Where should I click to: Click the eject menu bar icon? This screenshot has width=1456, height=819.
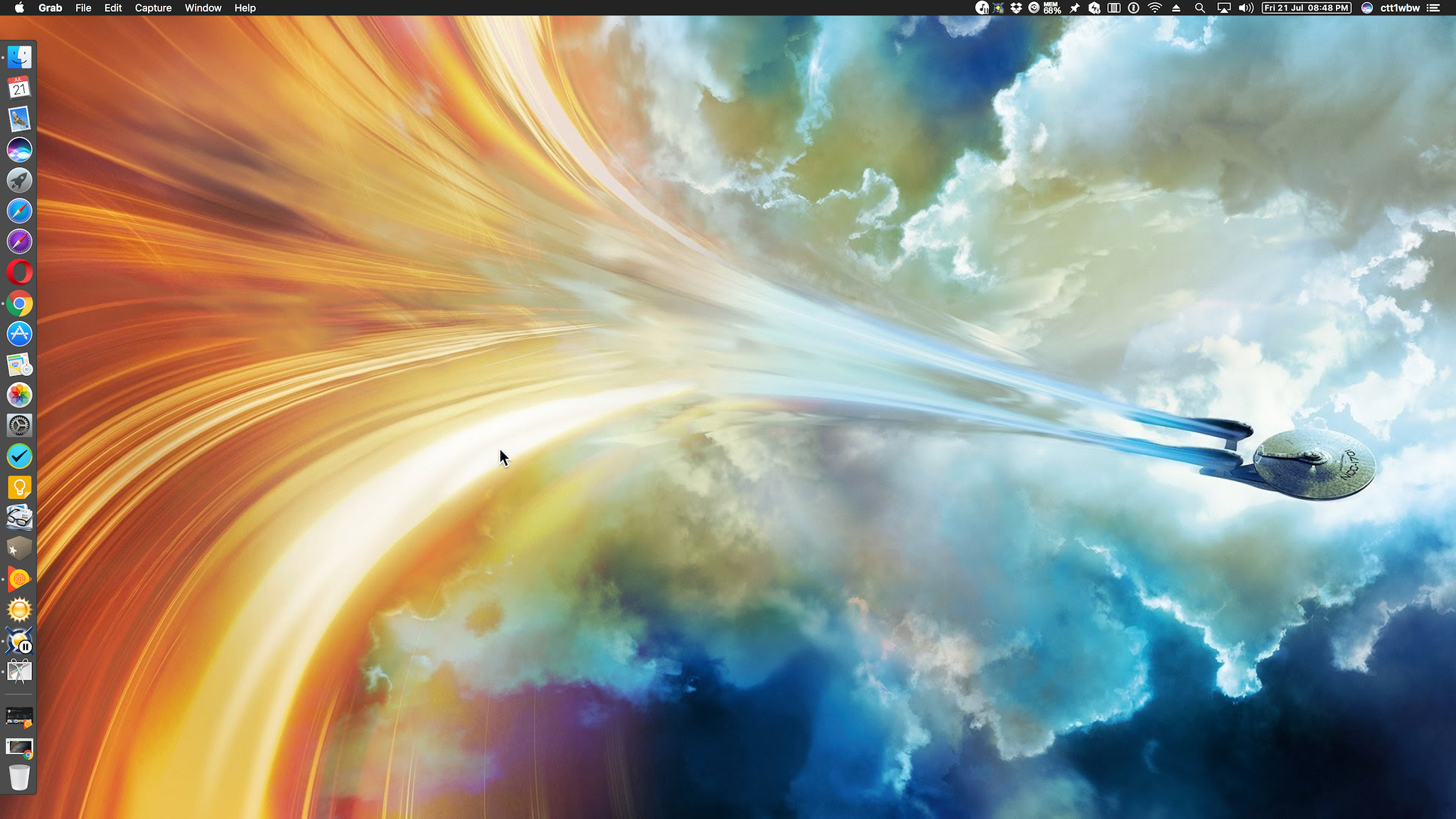click(x=1176, y=8)
